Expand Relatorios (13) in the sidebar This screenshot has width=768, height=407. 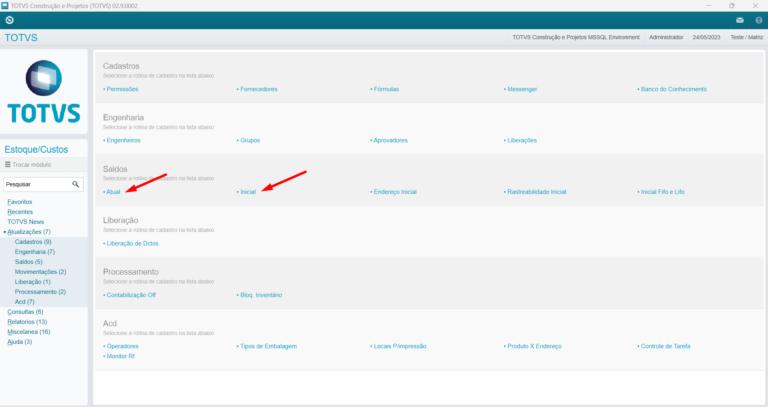point(27,322)
